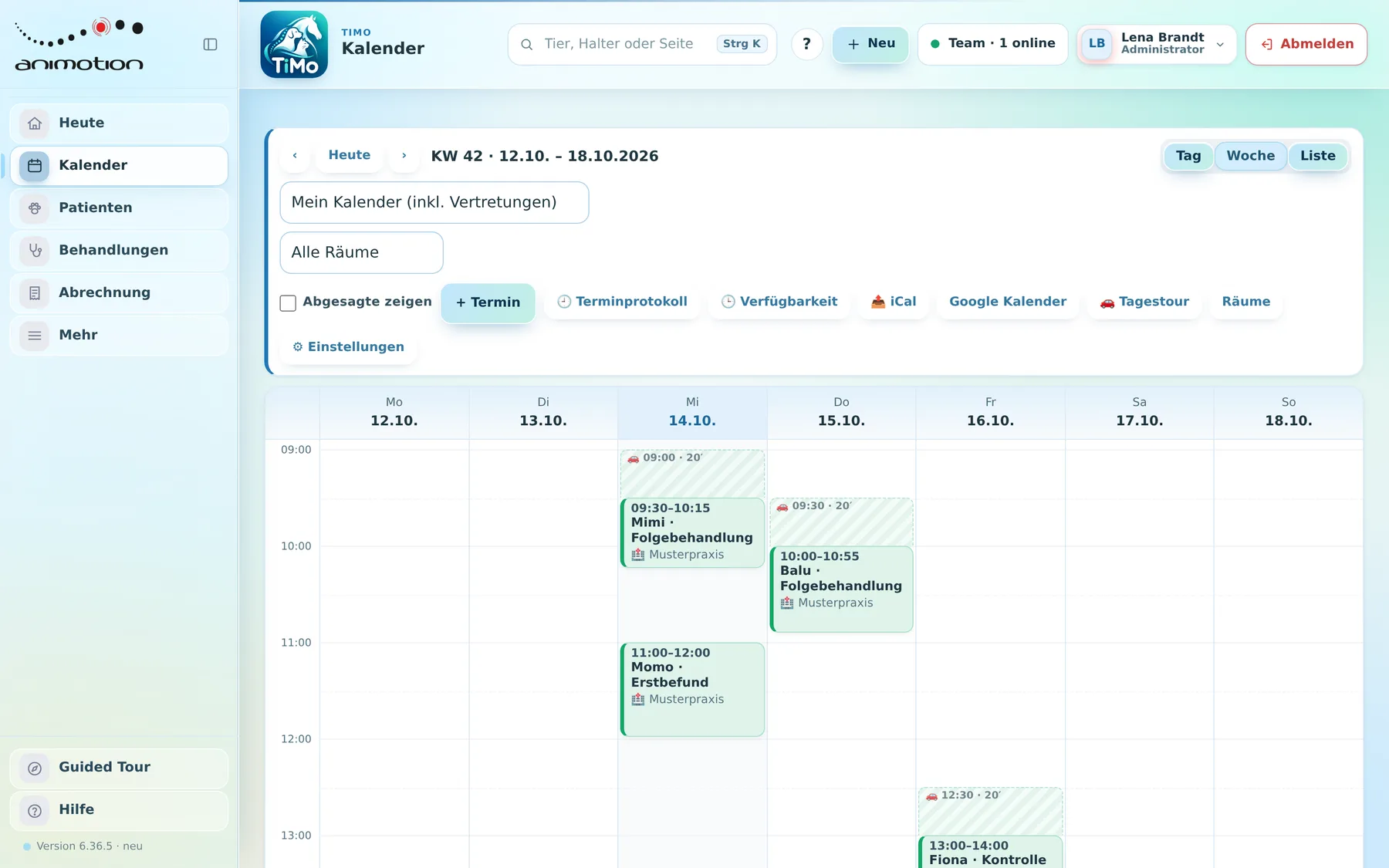Click the Behandlungen stethoscope icon
The image size is (1389, 868).
click(34, 251)
